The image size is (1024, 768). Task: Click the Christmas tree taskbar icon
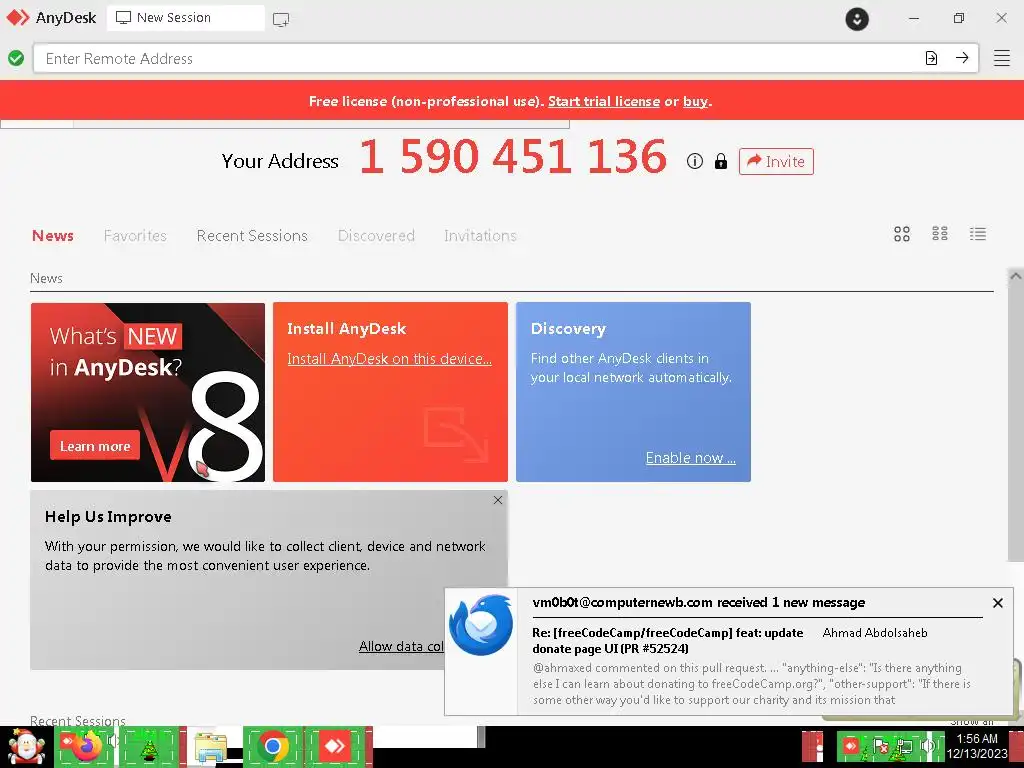click(x=150, y=748)
